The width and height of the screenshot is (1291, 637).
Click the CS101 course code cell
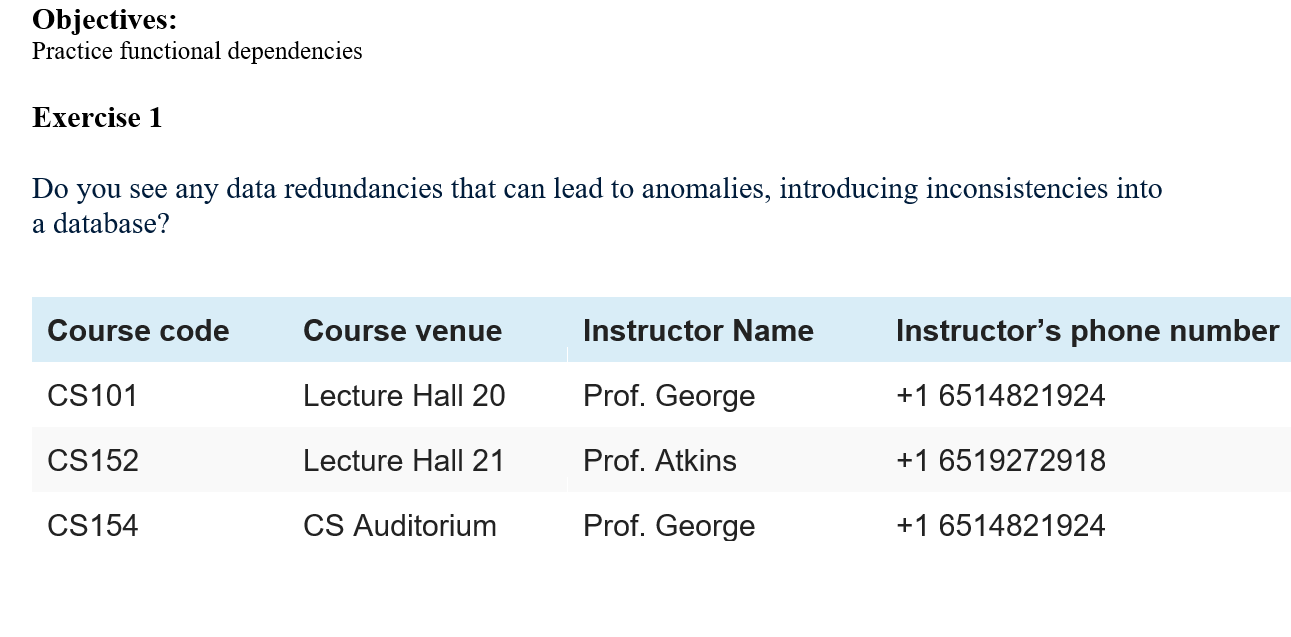[92, 396]
